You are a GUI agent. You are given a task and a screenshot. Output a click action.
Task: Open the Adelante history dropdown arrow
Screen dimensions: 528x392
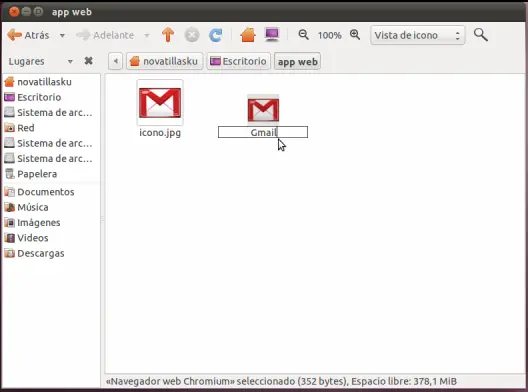(x=147, y=35)
